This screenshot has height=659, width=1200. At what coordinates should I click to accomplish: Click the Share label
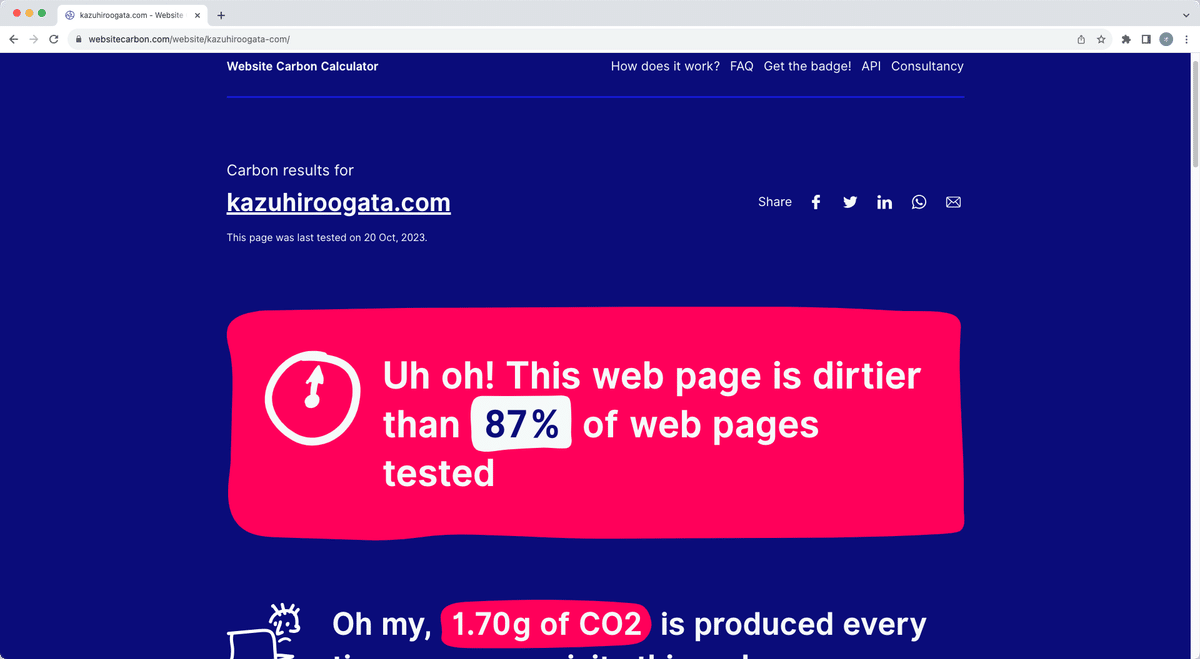coord(775,202)
